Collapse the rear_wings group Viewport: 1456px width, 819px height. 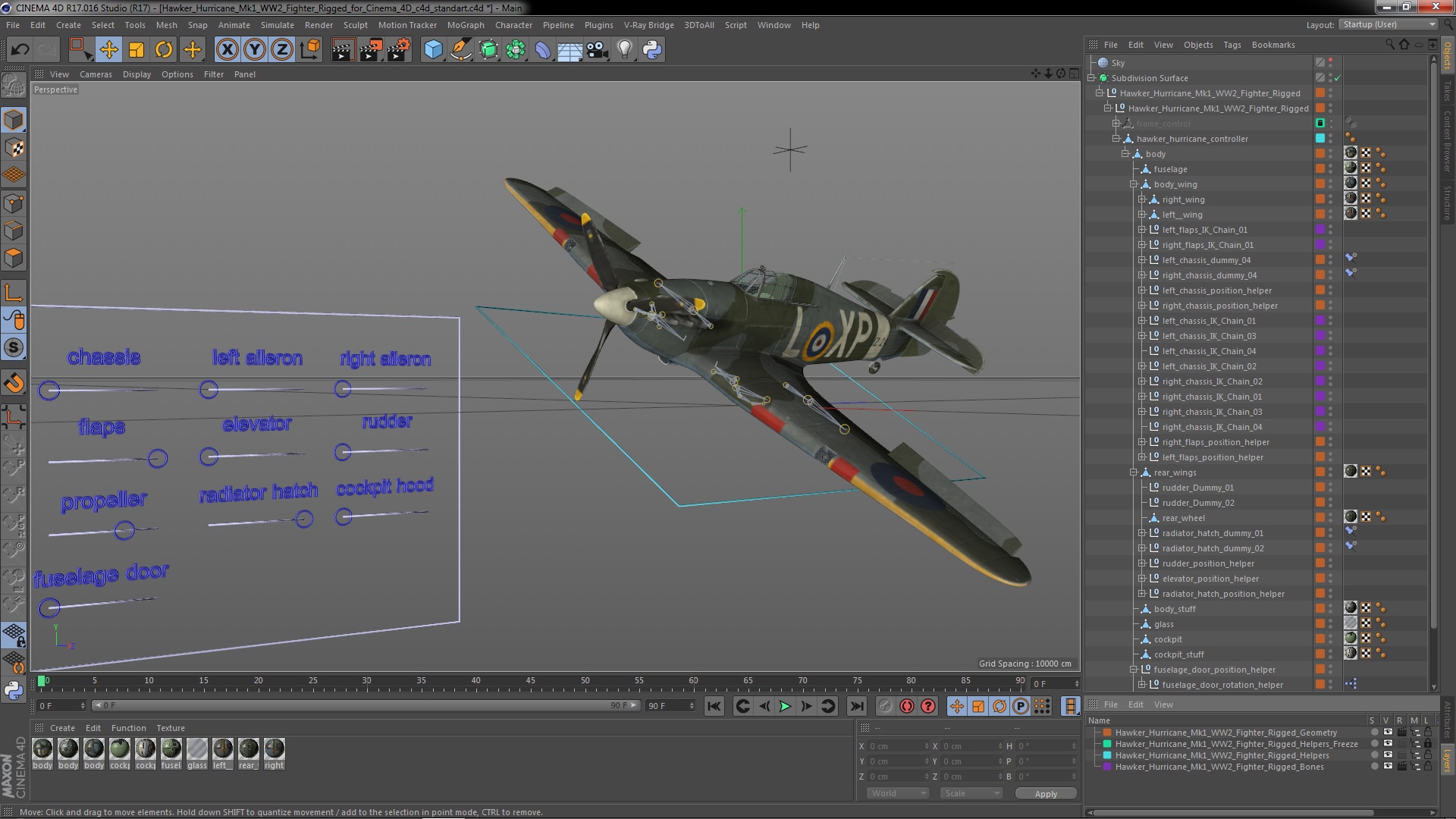[x=1133, y=472]
